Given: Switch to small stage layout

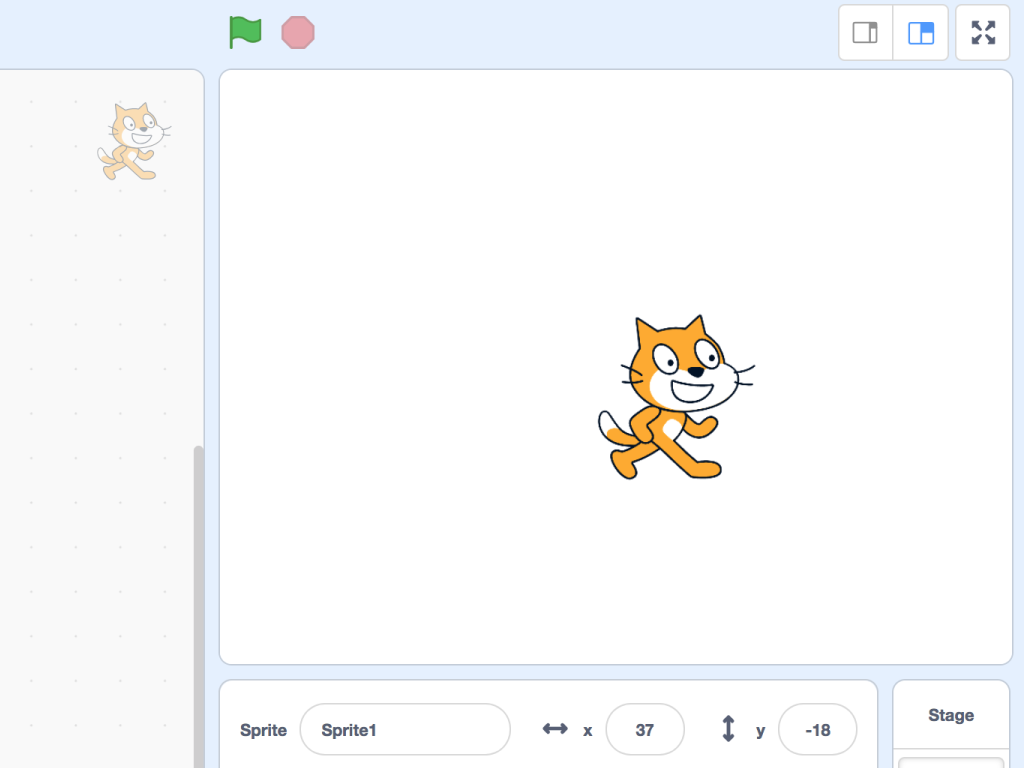Looking at the screenshot, I should (x=865, y=33).
